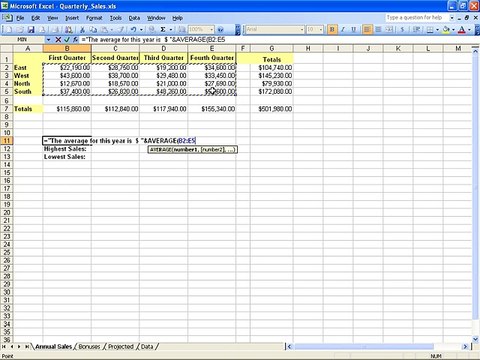This screenshot has height=360, width=480.
Task: Create a new workbook with New icon
Action: (9, 30)
